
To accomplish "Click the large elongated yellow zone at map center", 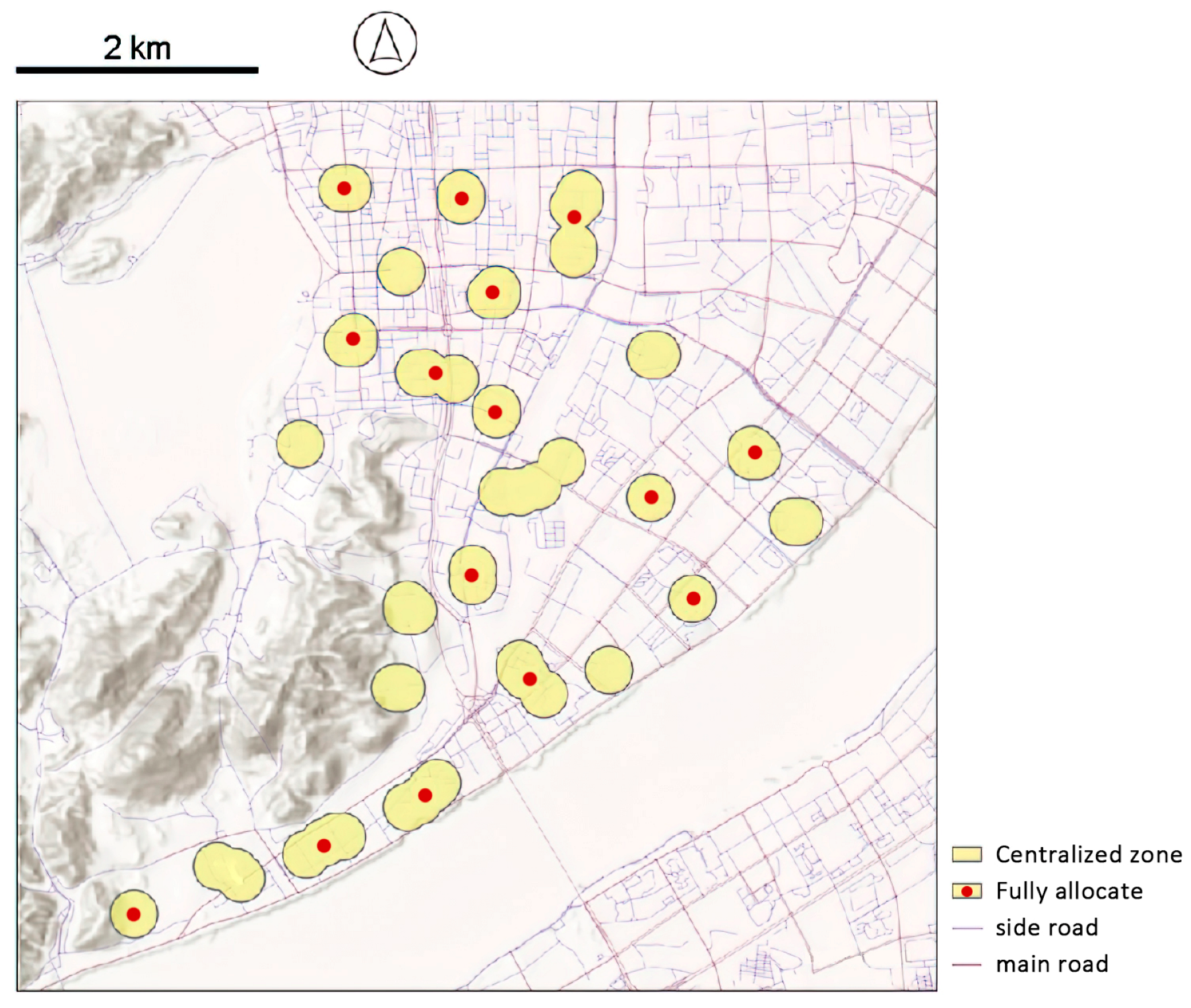I will click(521, 488).
